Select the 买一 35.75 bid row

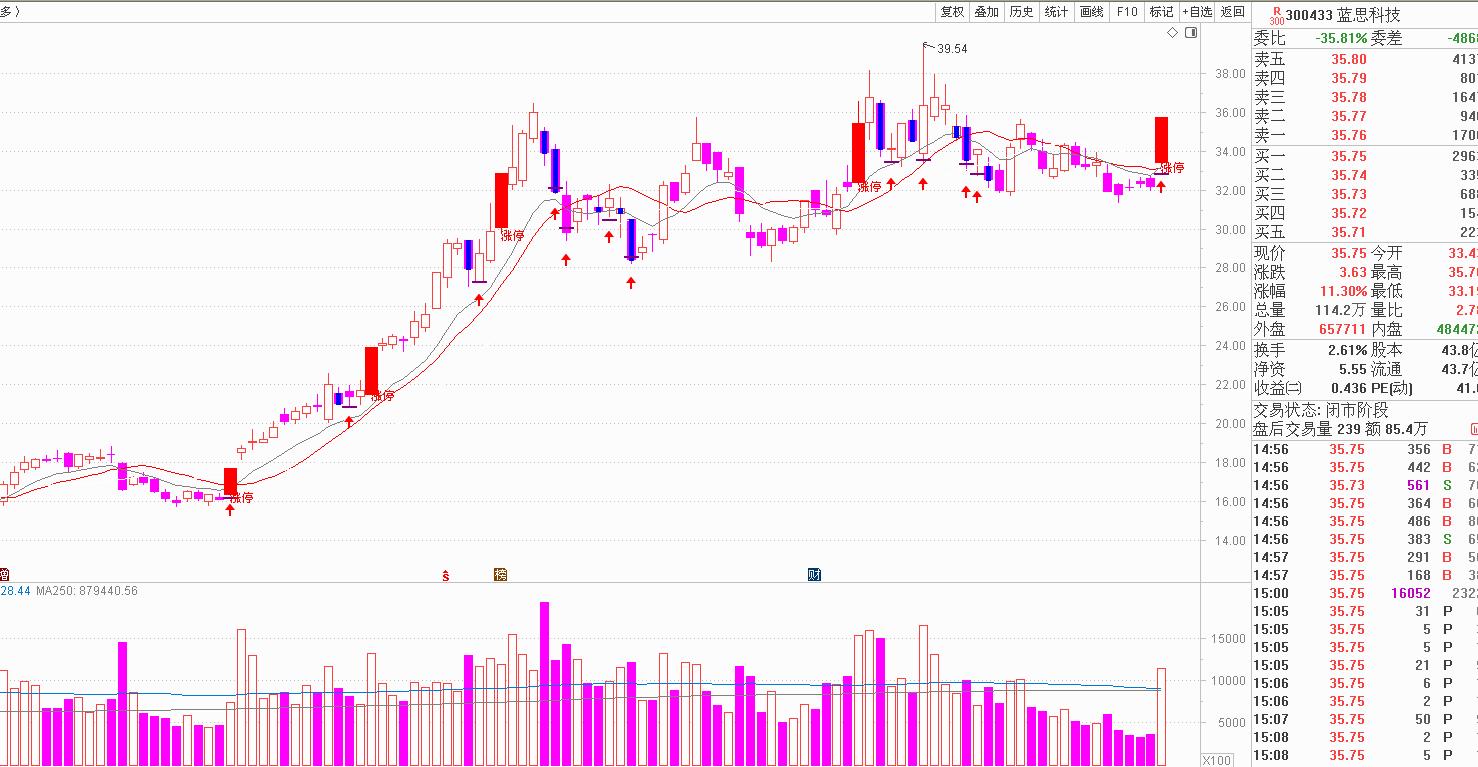(x=1365, y=156)
